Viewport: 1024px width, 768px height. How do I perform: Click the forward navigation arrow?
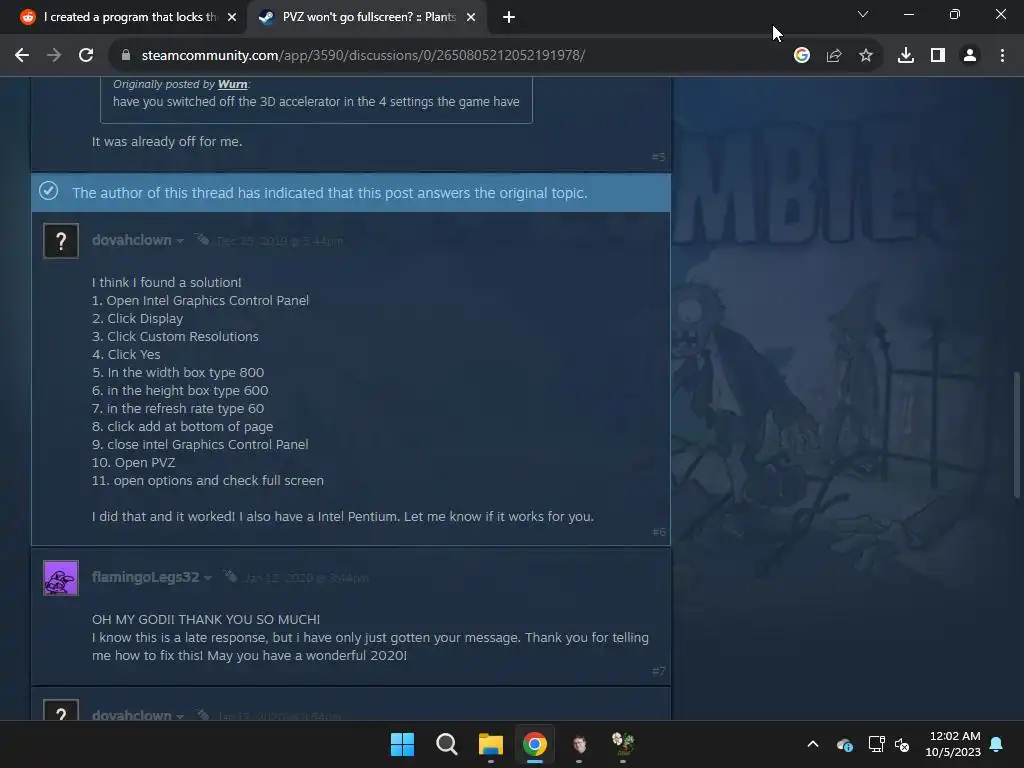point(54,56)
